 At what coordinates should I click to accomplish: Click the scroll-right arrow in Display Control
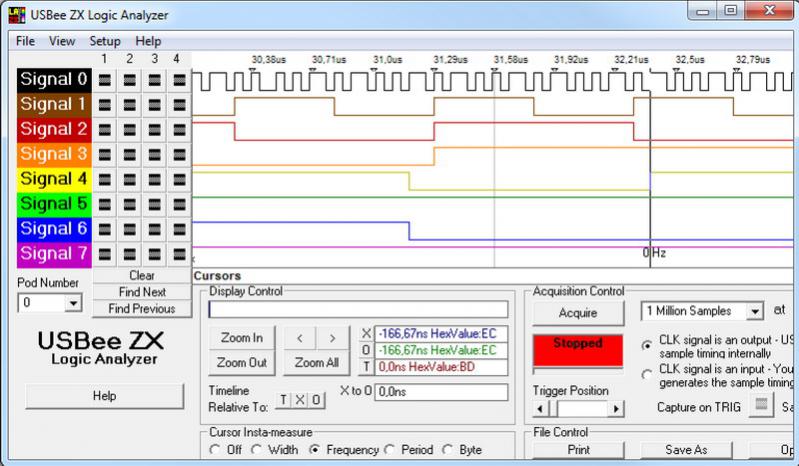[x=333, y=337]
